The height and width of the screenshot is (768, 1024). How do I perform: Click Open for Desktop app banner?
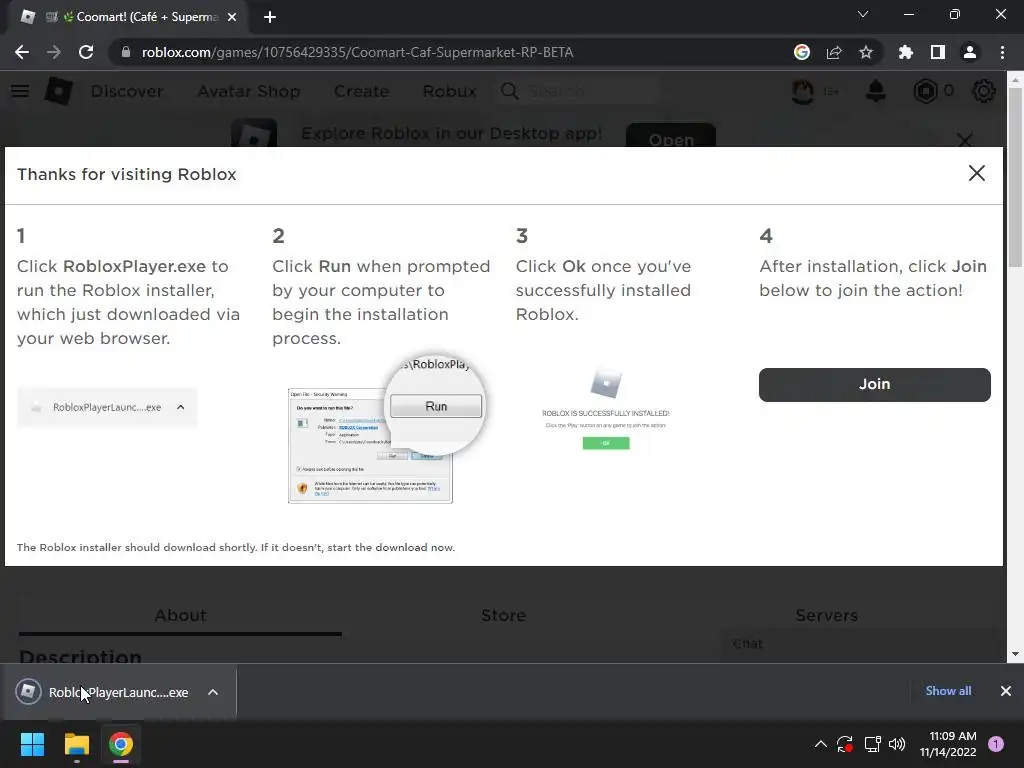(671, 136)
